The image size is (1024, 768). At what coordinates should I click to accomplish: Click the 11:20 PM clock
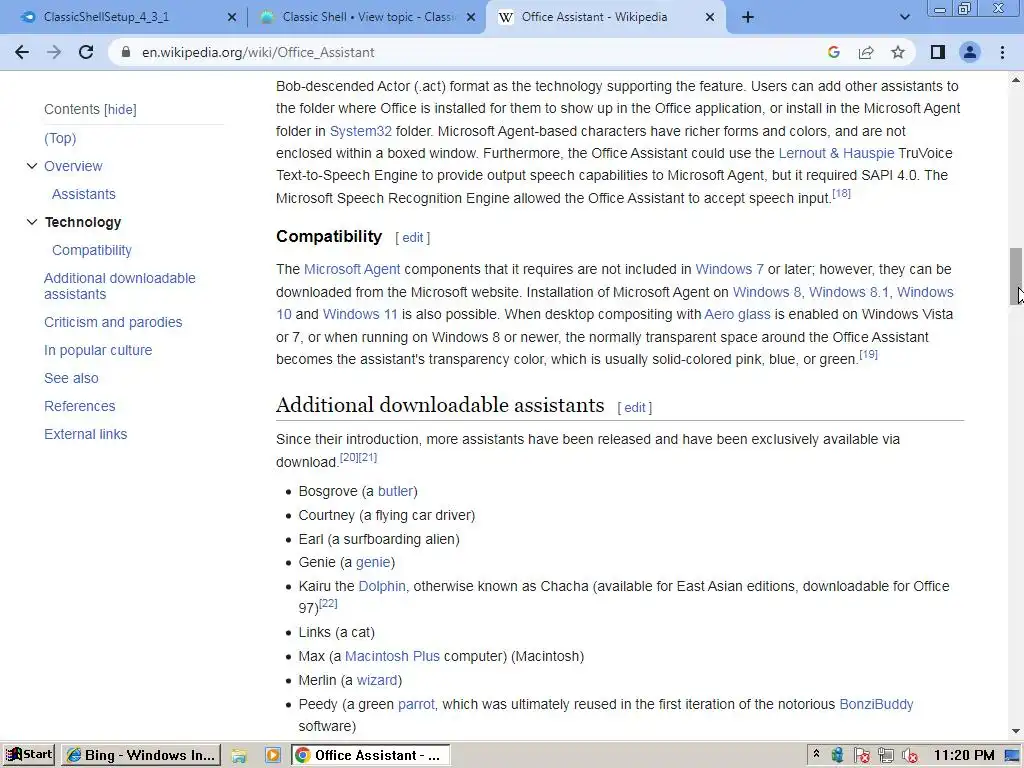(963, 756)
